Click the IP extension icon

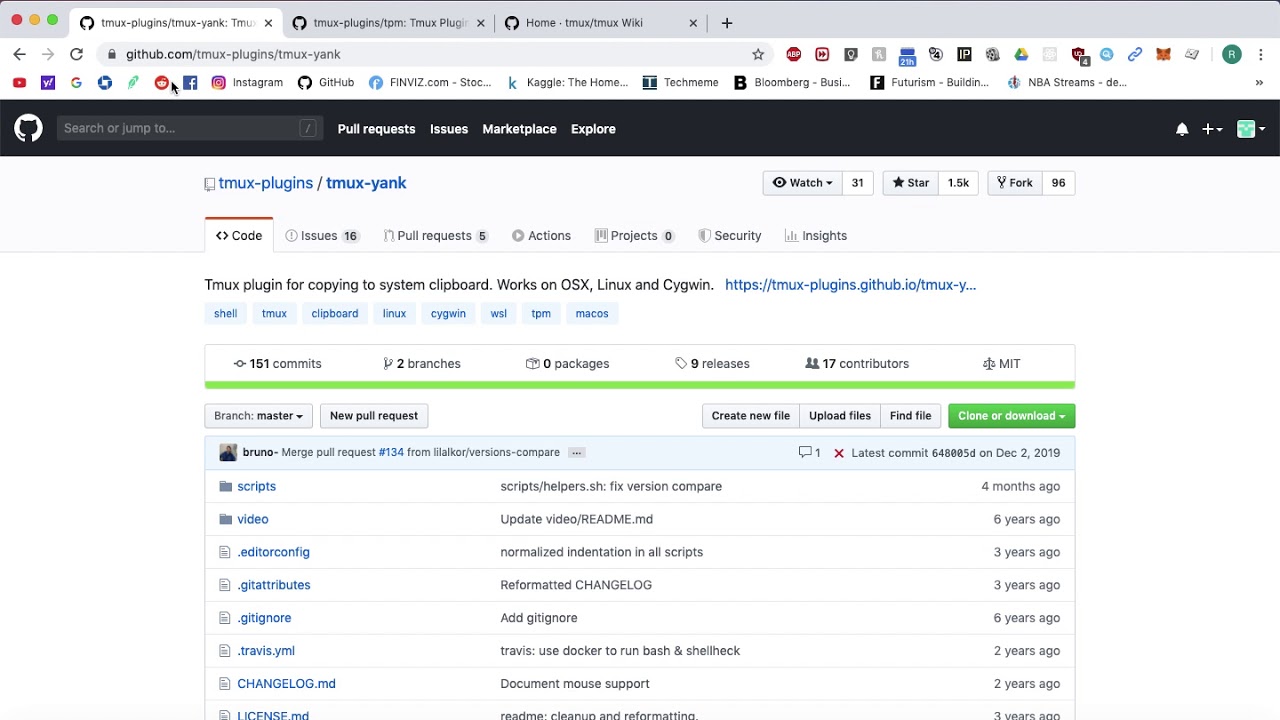click(964, 54)
